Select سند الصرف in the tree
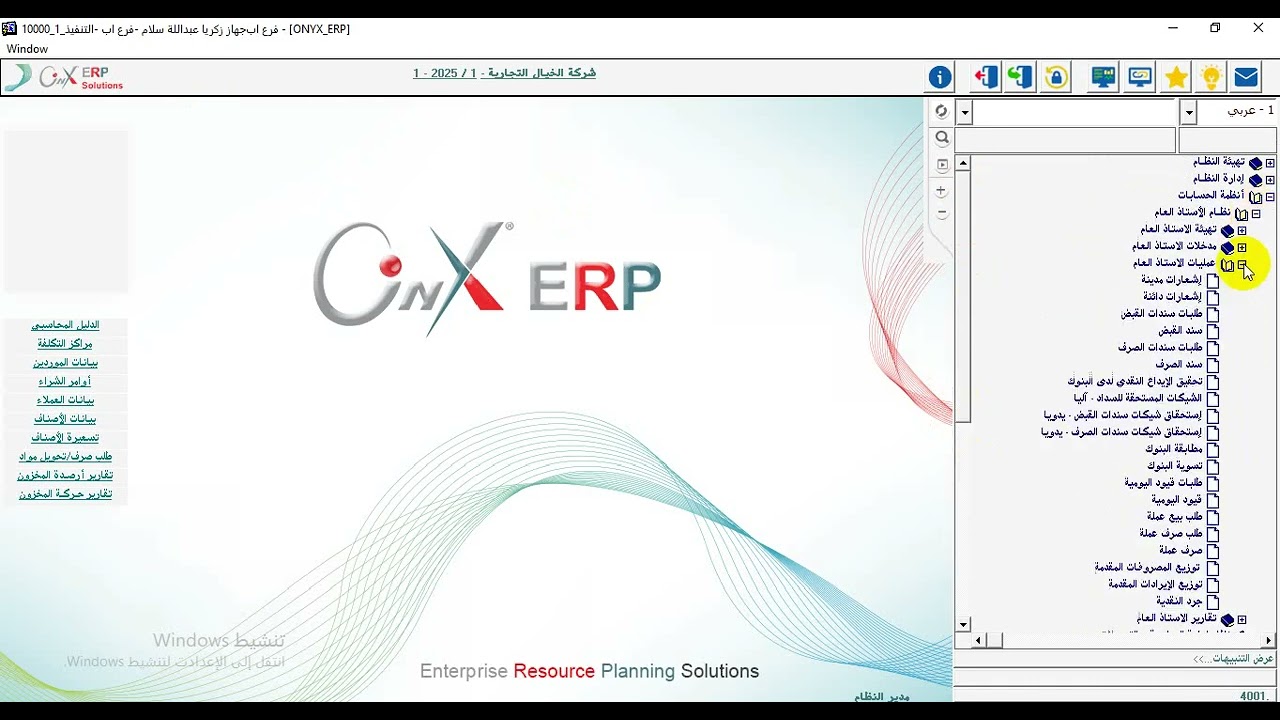This screenshot has height=720, width=1280. (1179, 365)
